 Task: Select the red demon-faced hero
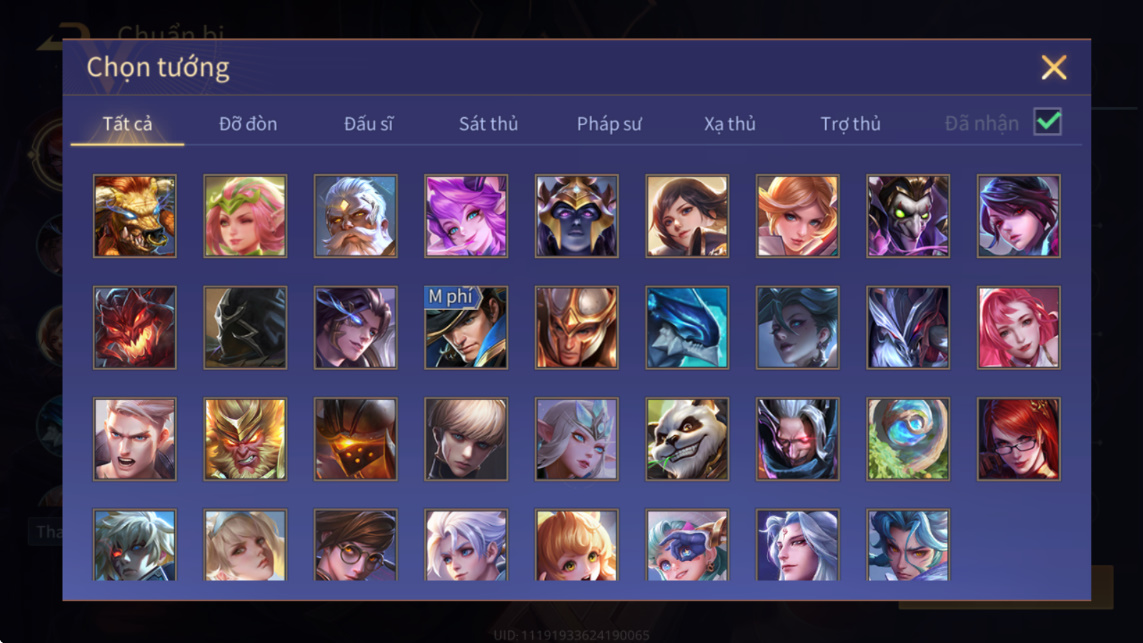point(135,327)
